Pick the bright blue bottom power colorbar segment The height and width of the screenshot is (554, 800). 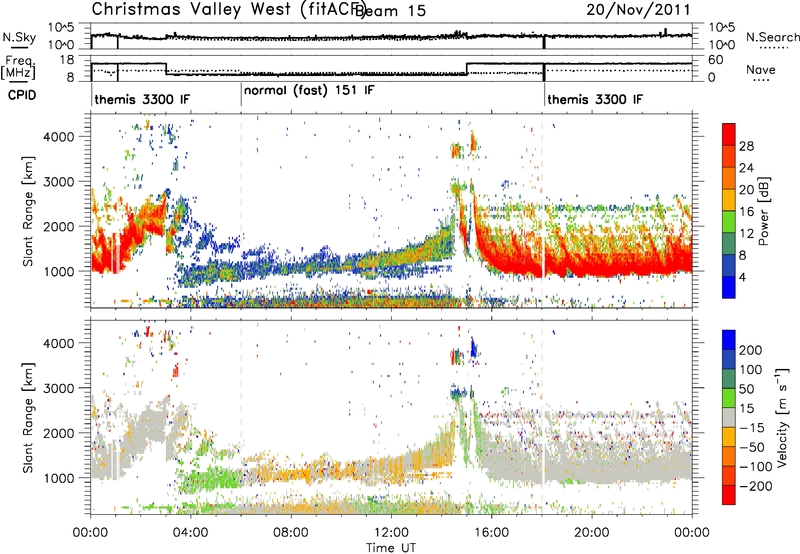[729, 288]
